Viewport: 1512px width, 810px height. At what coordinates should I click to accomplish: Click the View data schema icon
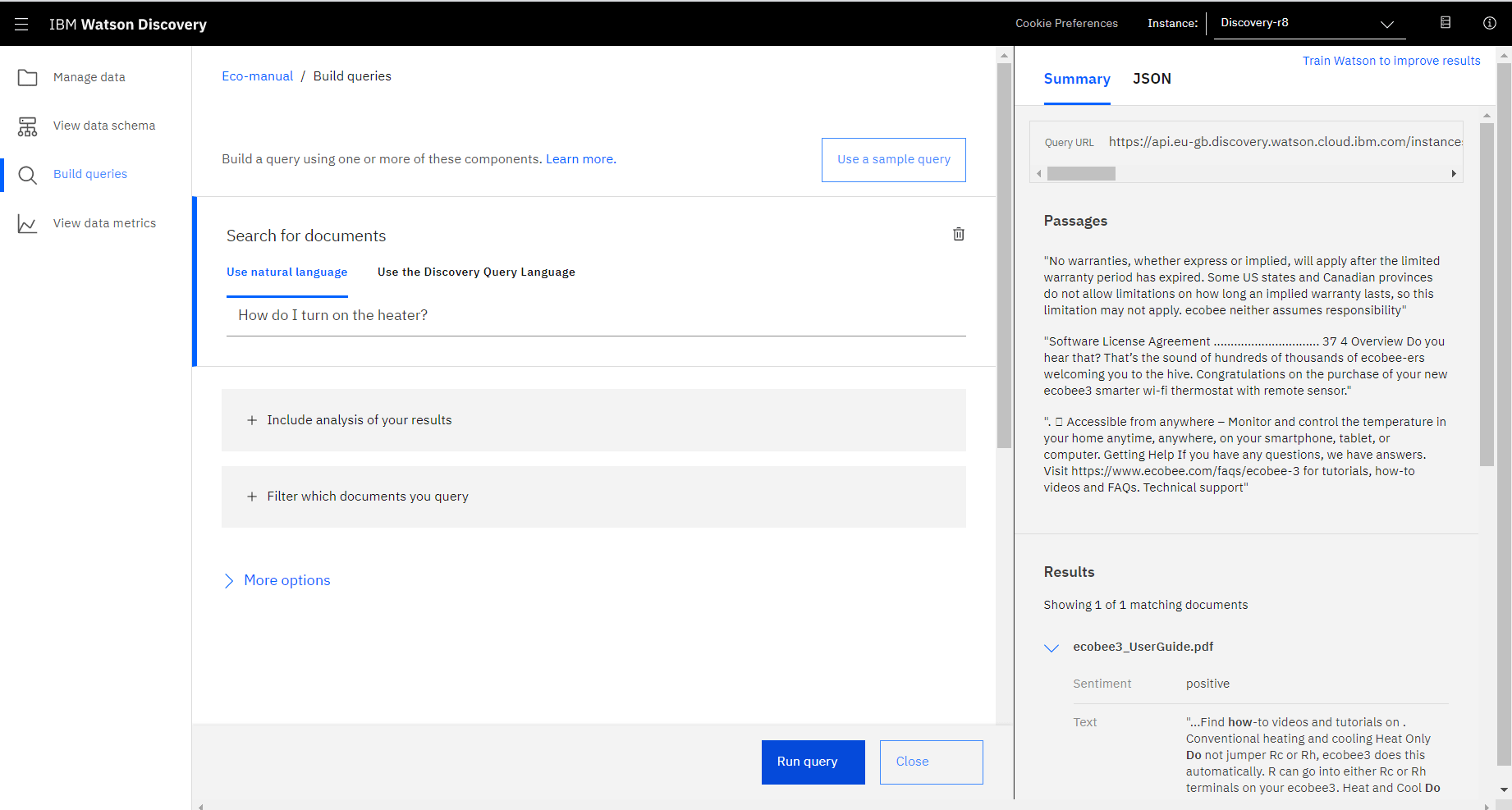click(x=28, y=126)
